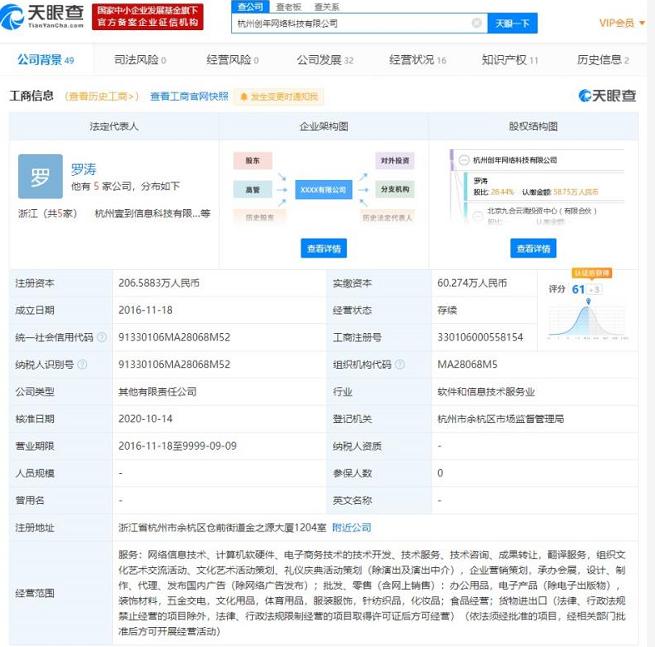Screen dimensions: 655x647
Task: Click the score distribution chart
Action: tap(588, 322)
